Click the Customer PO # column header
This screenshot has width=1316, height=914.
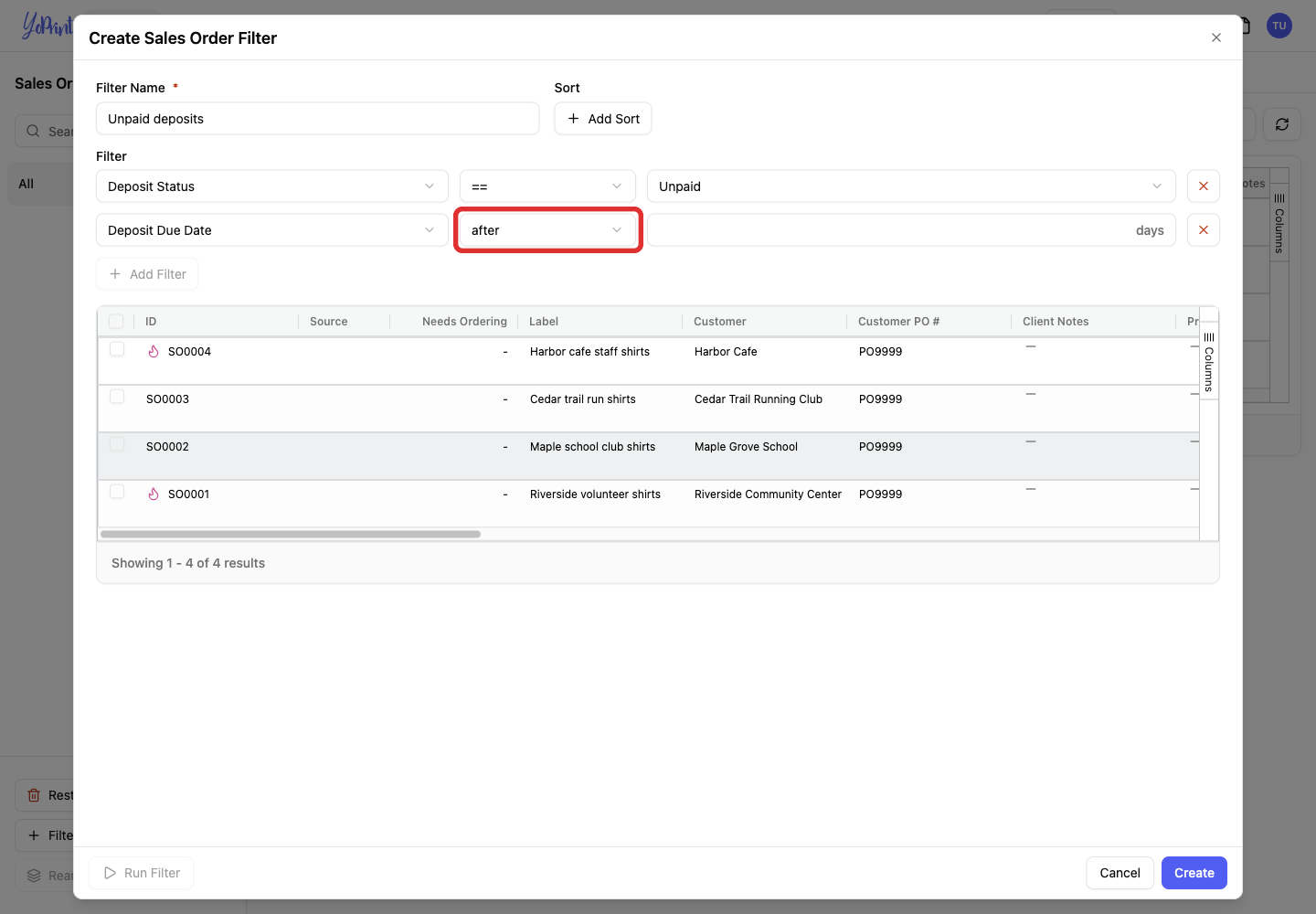899,322
